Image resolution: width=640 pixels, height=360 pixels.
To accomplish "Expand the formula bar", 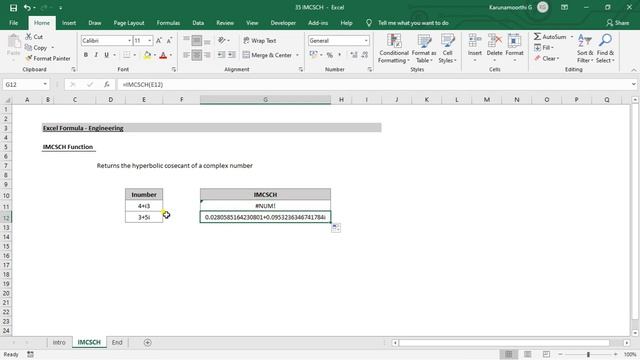I will pyautogui.click(x=633, y=84).
